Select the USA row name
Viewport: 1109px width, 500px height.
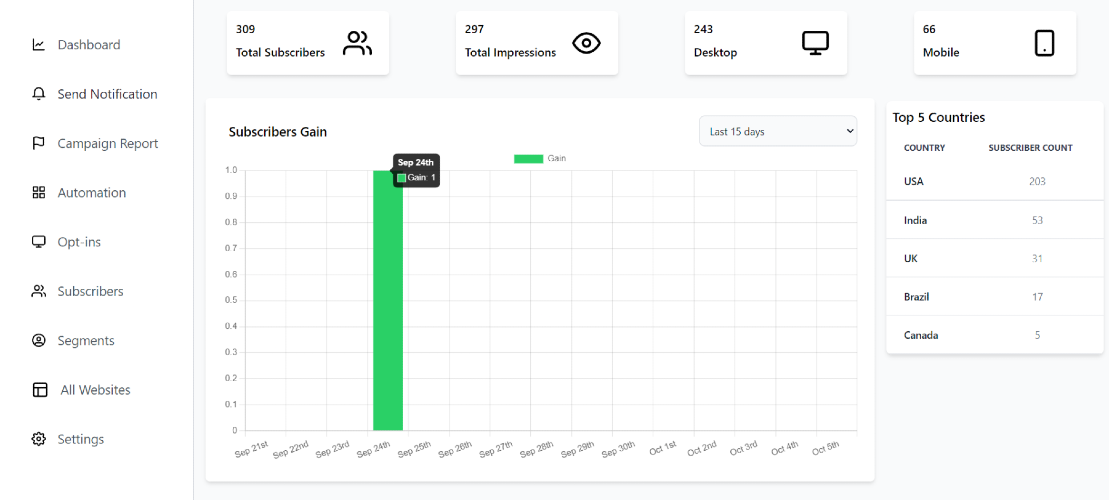click(914, 181)
